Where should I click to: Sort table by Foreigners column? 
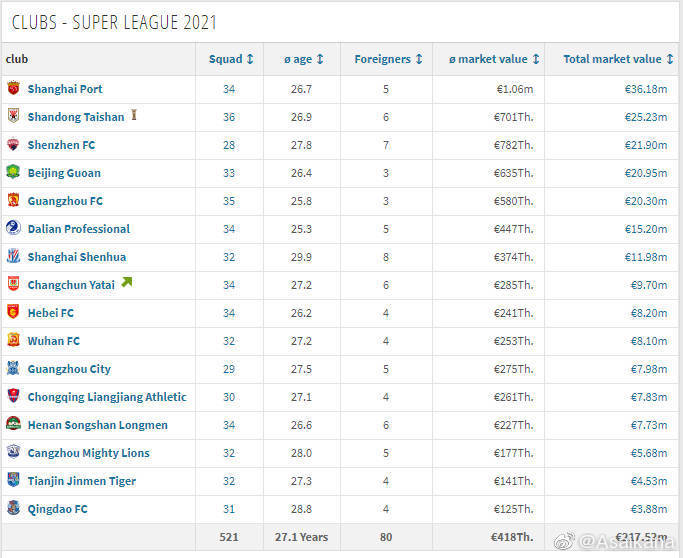[388, 59]
